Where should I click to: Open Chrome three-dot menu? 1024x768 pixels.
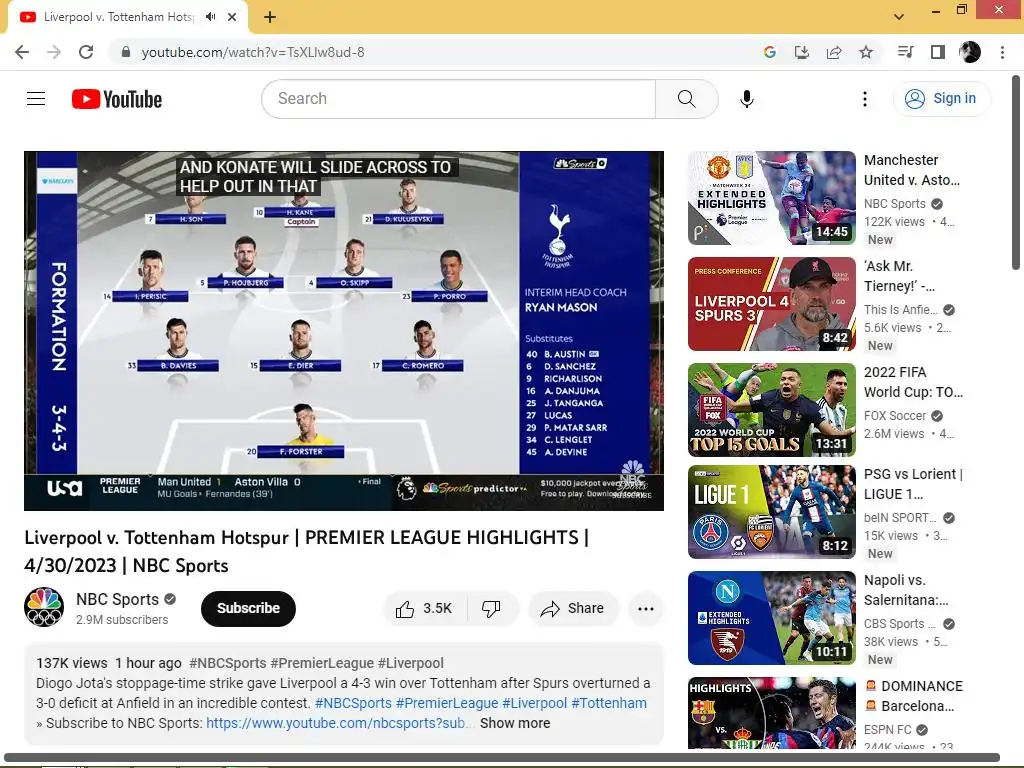(1002, 52)
